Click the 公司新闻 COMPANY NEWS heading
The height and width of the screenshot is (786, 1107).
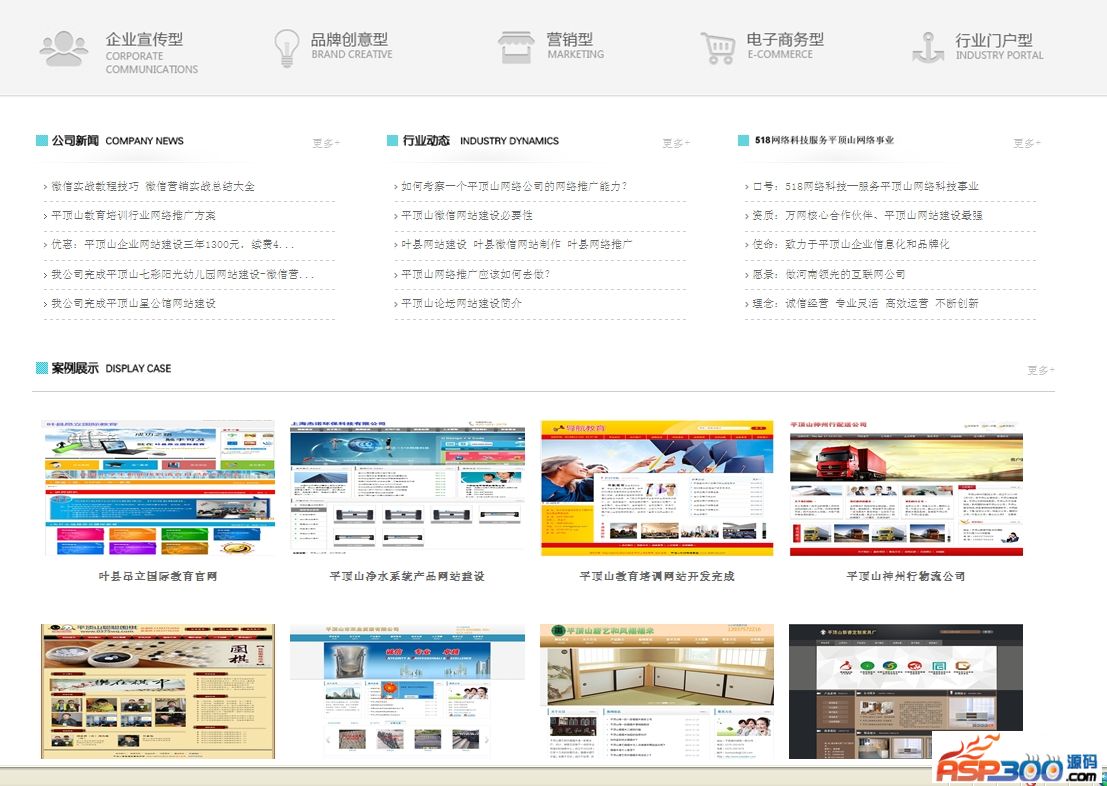tap(117, 141)
